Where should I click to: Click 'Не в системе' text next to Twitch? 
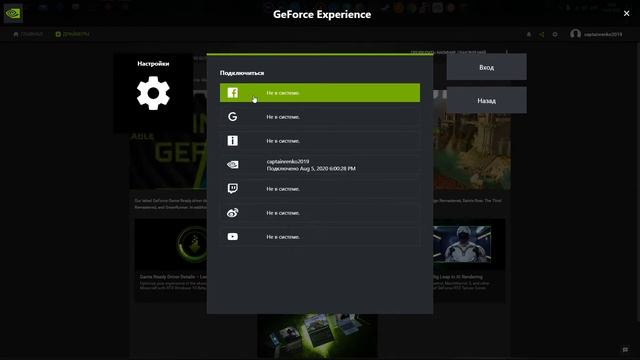283,189
